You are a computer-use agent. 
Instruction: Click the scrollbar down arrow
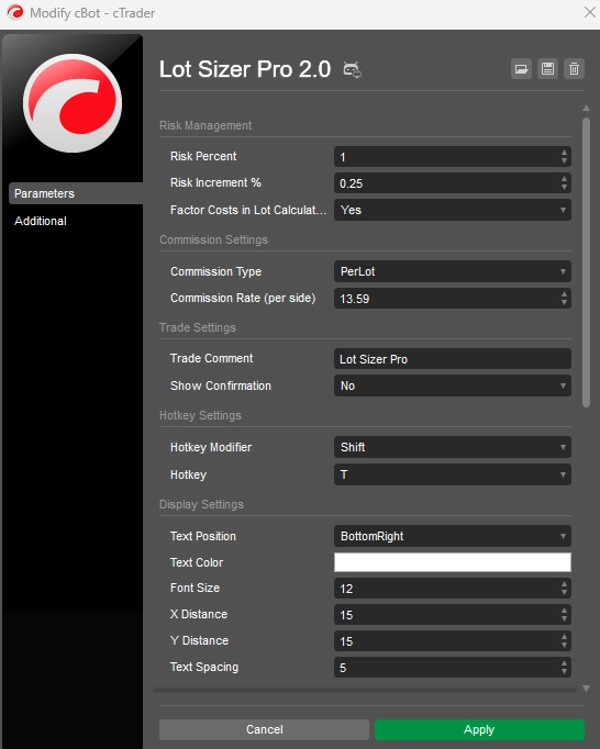(x=586, y=688)
